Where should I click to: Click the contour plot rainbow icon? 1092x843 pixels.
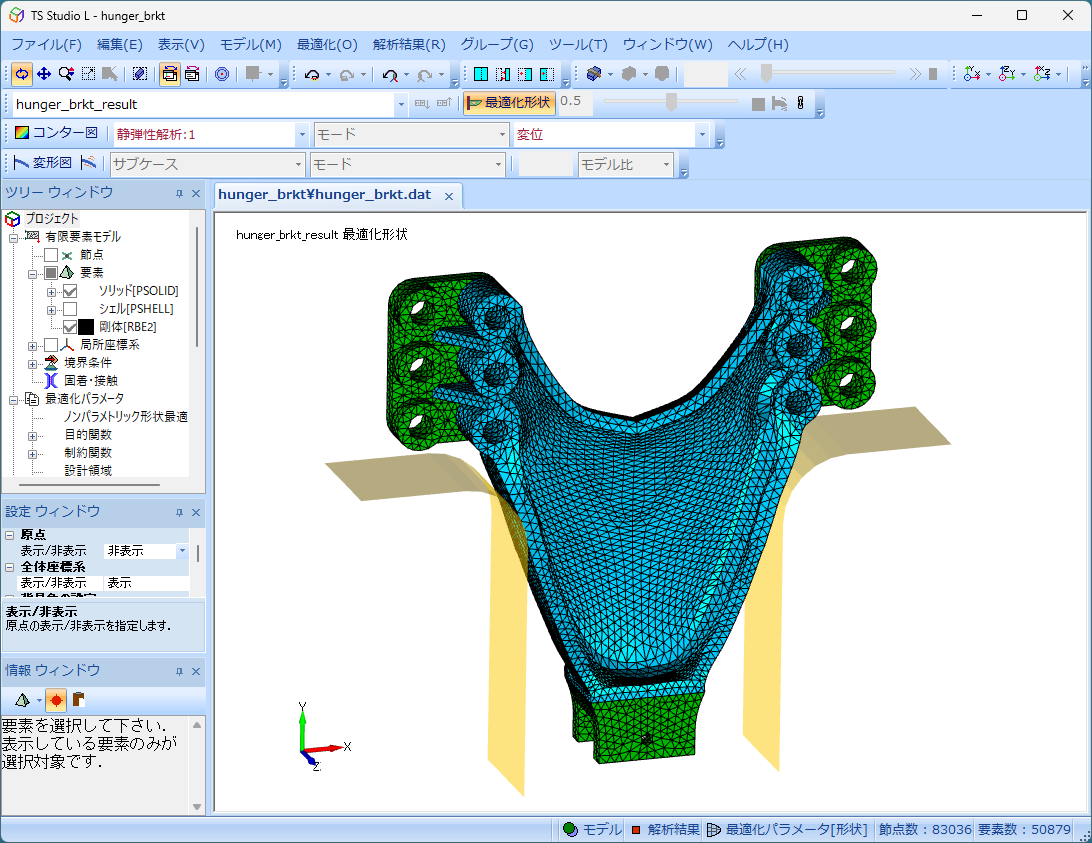[22, 132]
